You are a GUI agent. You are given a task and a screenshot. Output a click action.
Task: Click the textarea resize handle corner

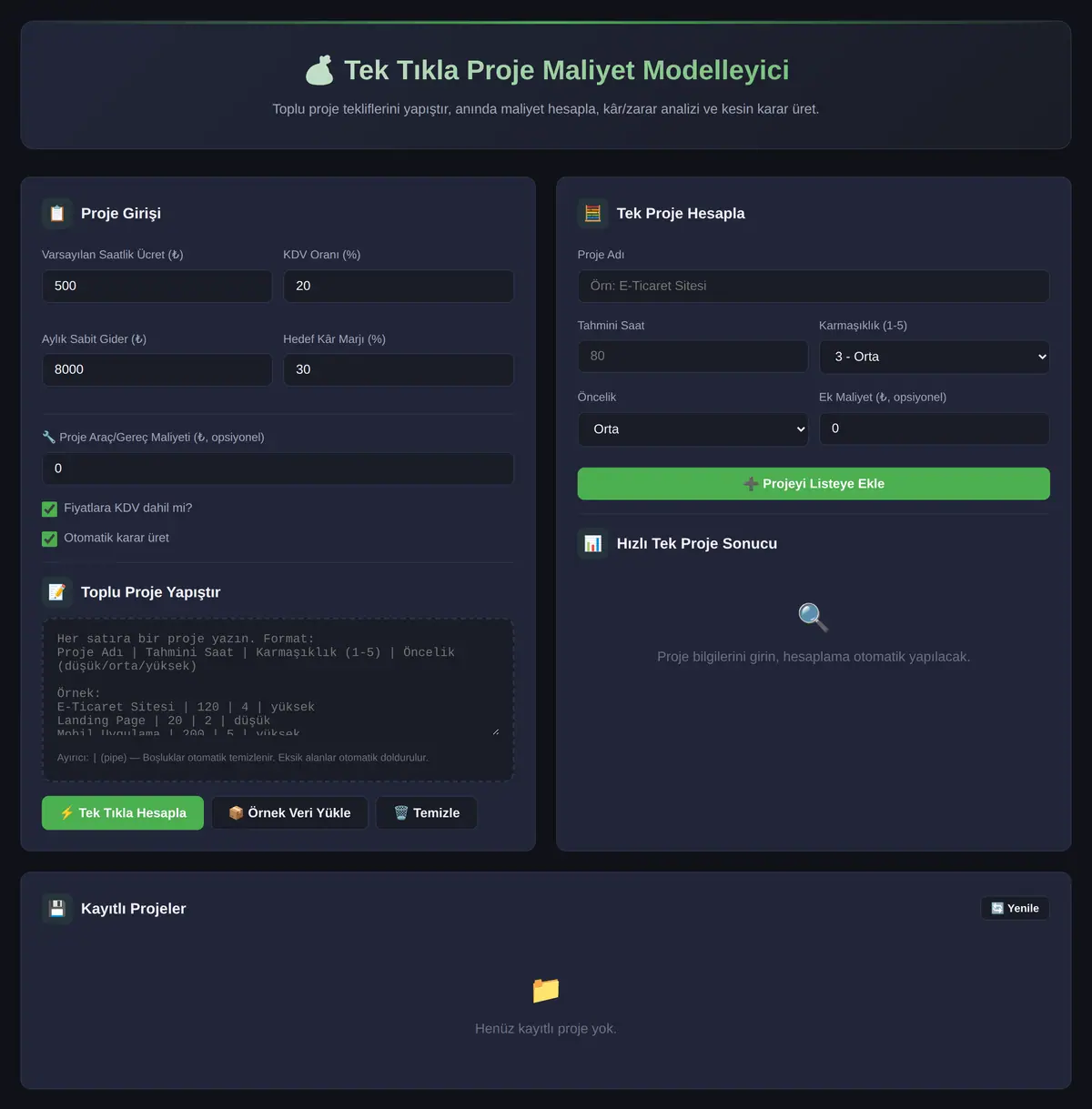coord(496,731)
